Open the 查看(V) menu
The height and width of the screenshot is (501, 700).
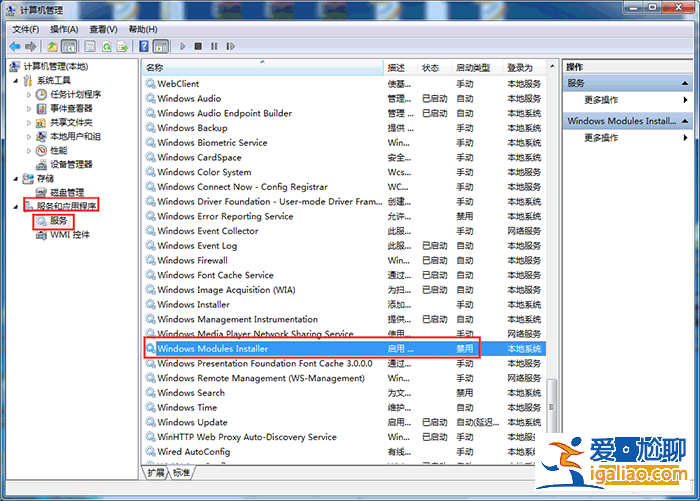coord(103,29)
